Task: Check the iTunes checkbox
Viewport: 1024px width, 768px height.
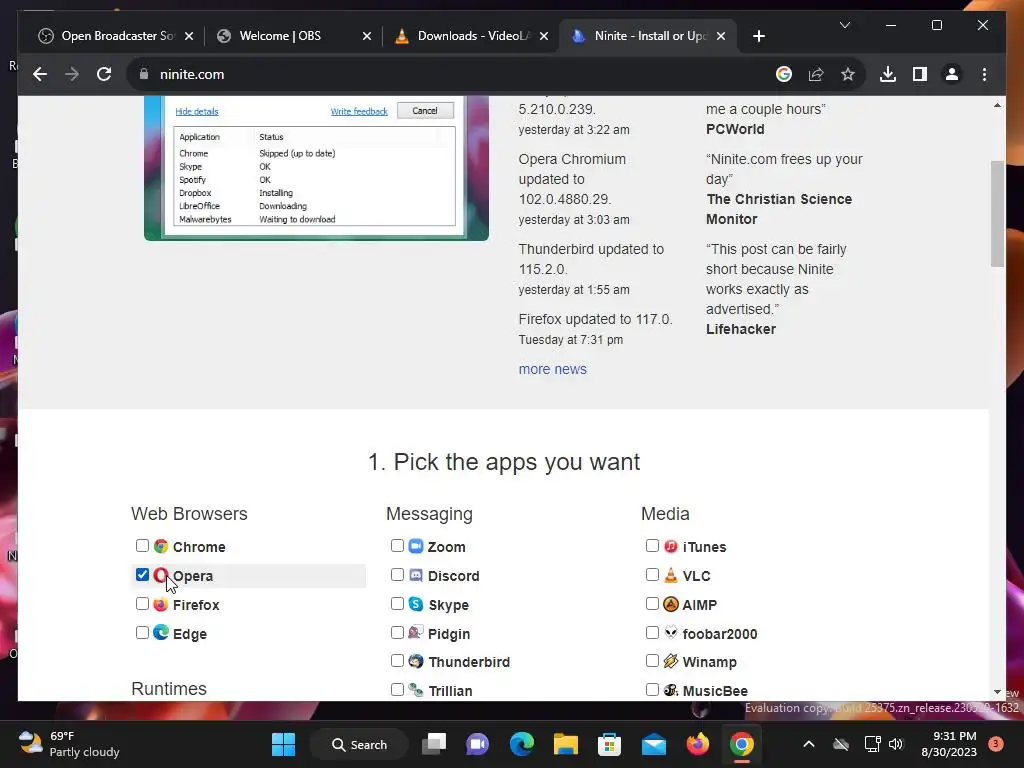Action: (x=652, y=545)
